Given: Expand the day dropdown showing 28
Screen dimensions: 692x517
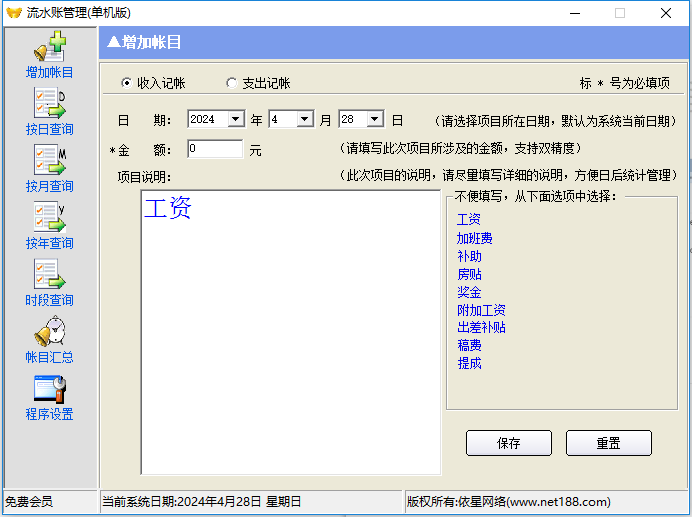Looking at the screenshot, I should [375, 119].
